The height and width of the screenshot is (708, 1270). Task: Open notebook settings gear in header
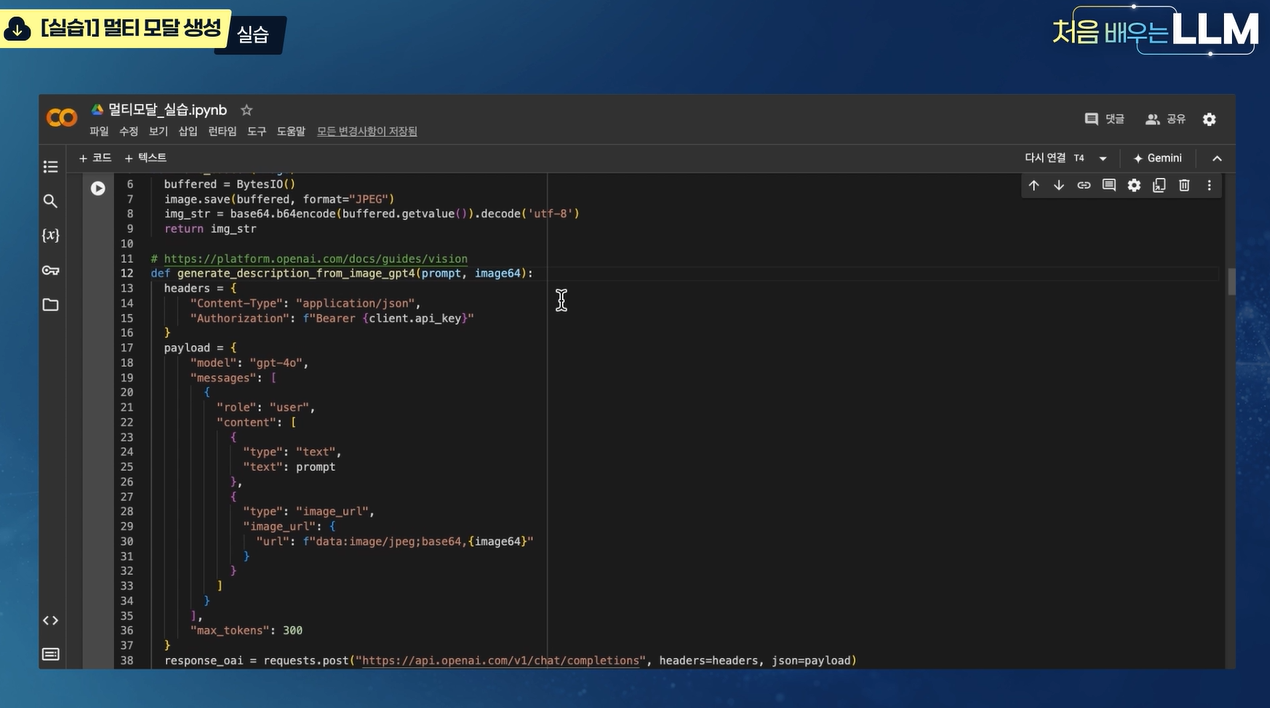point(1209,119)
